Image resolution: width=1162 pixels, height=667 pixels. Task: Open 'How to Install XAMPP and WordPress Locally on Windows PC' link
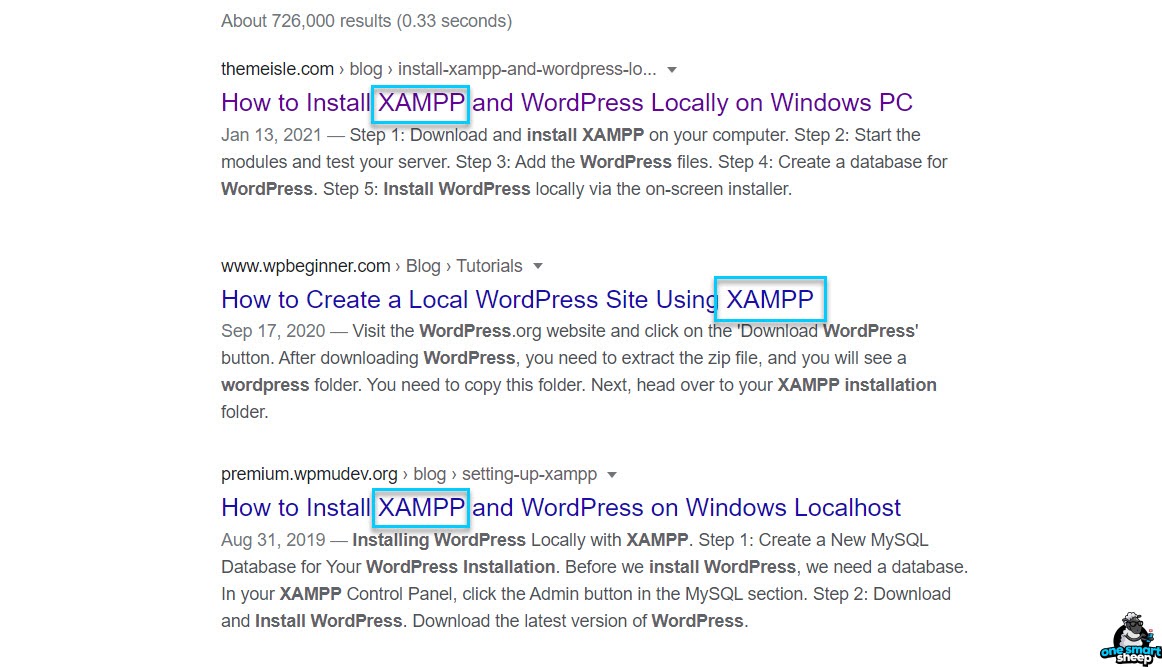(567, 102)
